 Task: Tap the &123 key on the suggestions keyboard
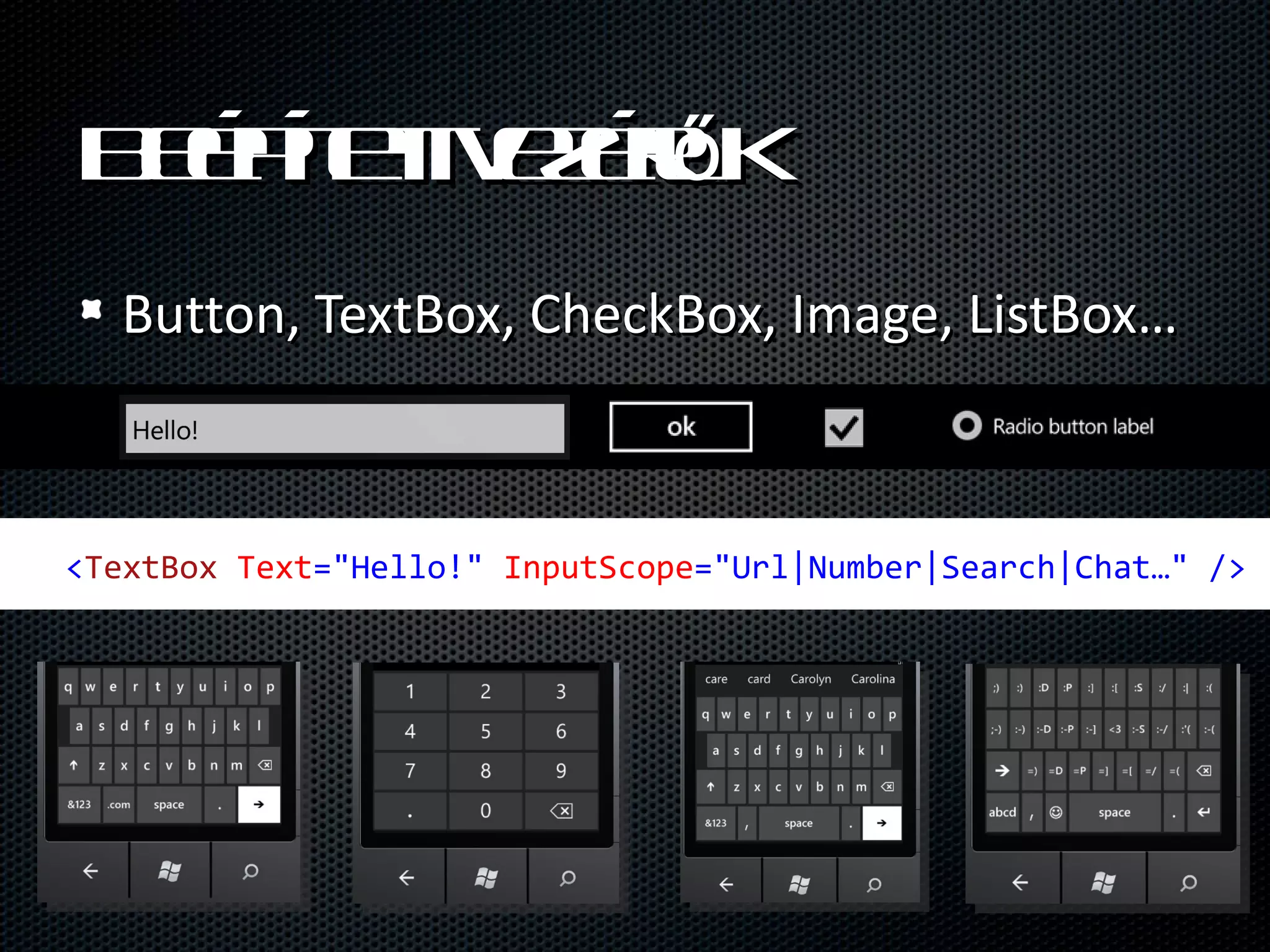pos(716,823)
